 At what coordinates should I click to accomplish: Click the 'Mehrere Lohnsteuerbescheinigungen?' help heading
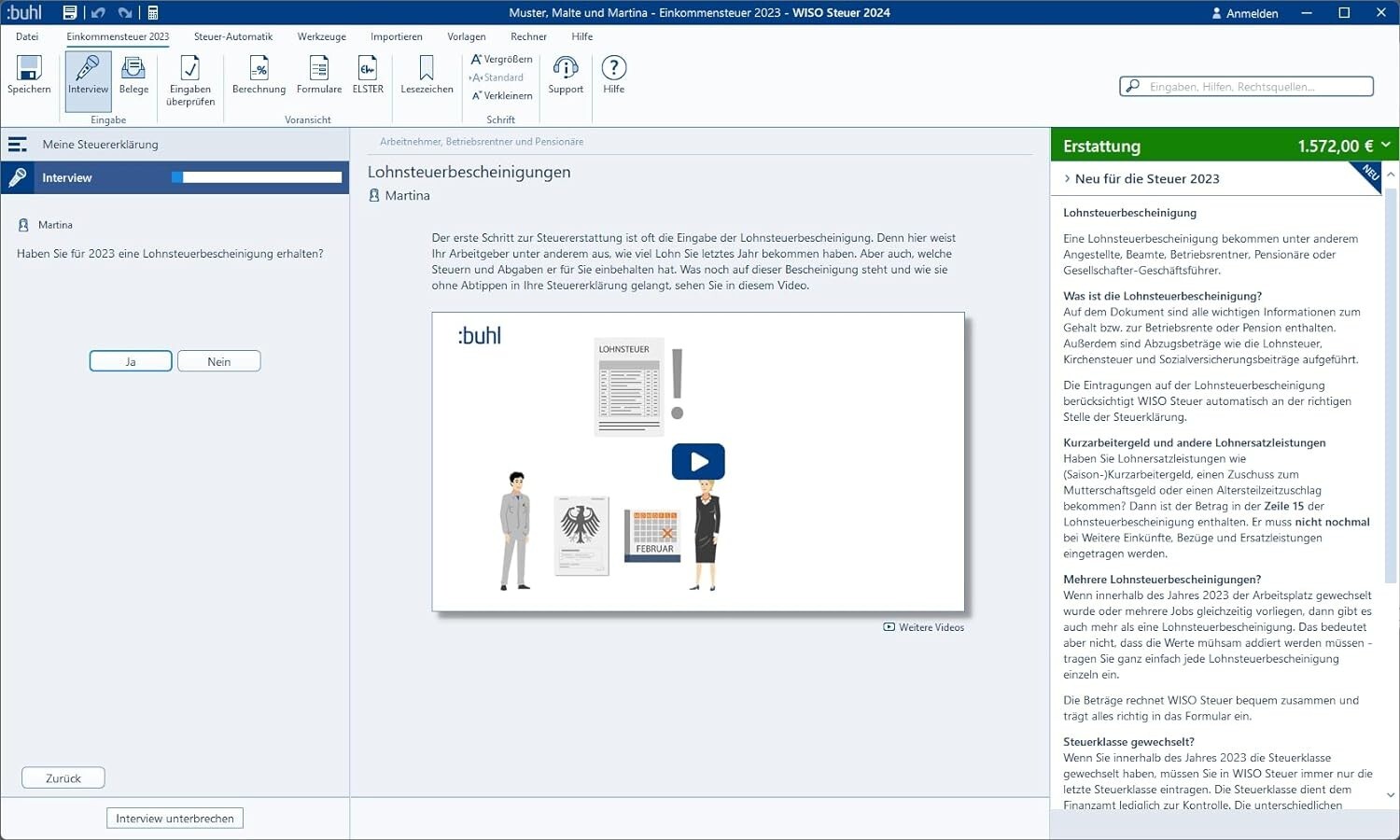pyautogui.click(x=1162, y=580)
